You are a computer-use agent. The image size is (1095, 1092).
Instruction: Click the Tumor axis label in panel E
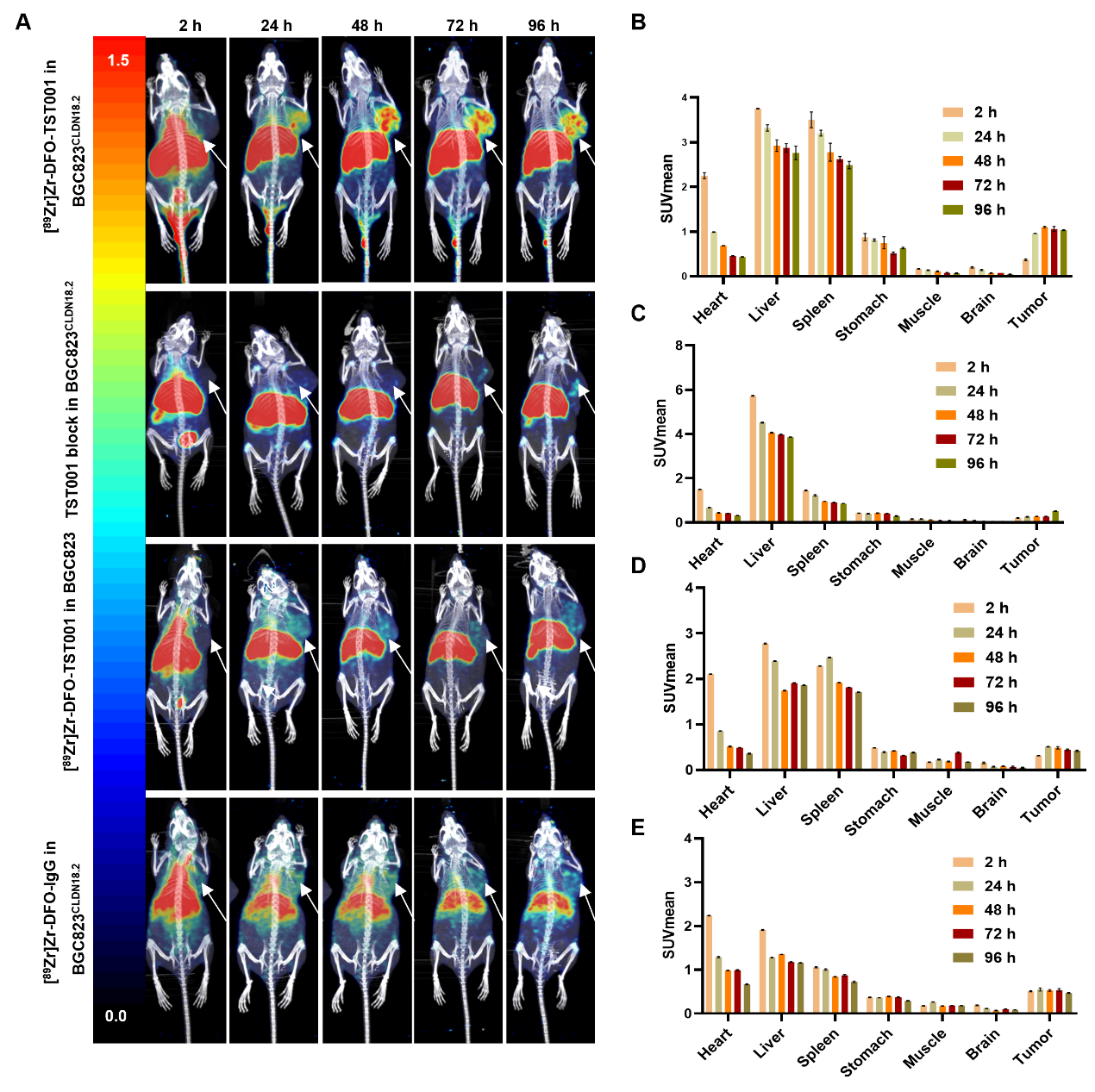tap(1034, 1047)
